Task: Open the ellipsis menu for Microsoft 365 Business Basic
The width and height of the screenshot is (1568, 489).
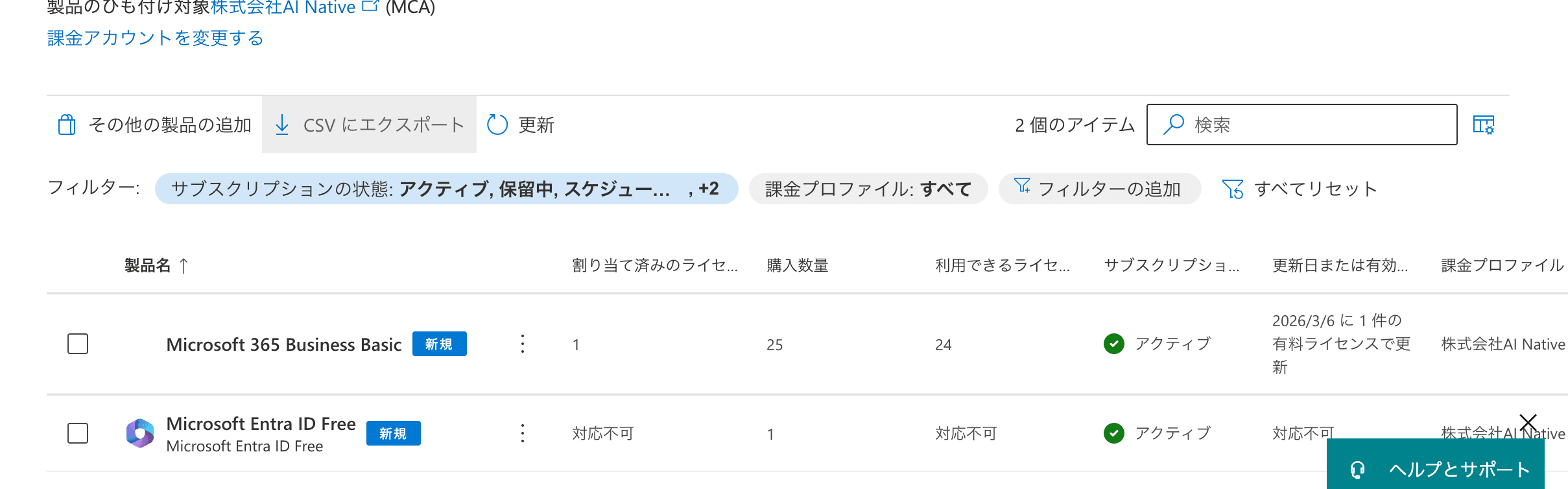Action: 522,344
